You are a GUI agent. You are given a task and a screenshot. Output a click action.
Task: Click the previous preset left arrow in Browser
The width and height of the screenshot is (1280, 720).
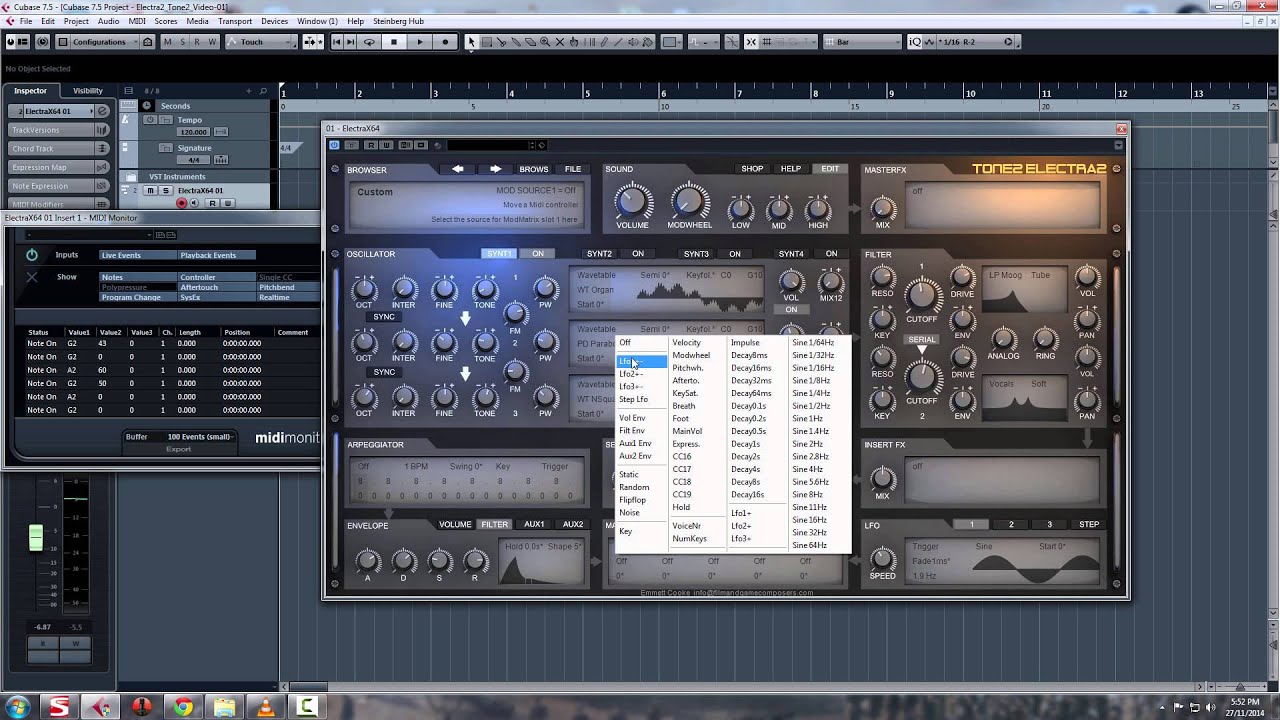point(458,169)
